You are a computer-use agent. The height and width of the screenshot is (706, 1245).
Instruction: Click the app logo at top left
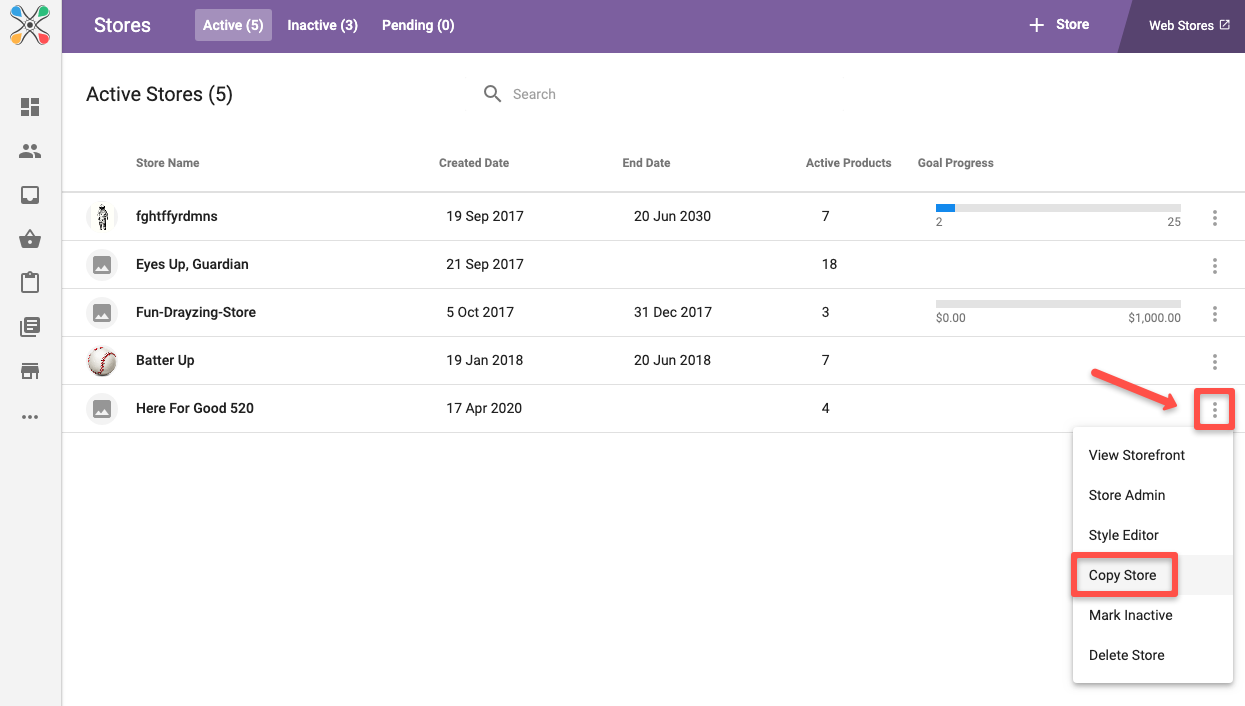[x=30, y=25]
